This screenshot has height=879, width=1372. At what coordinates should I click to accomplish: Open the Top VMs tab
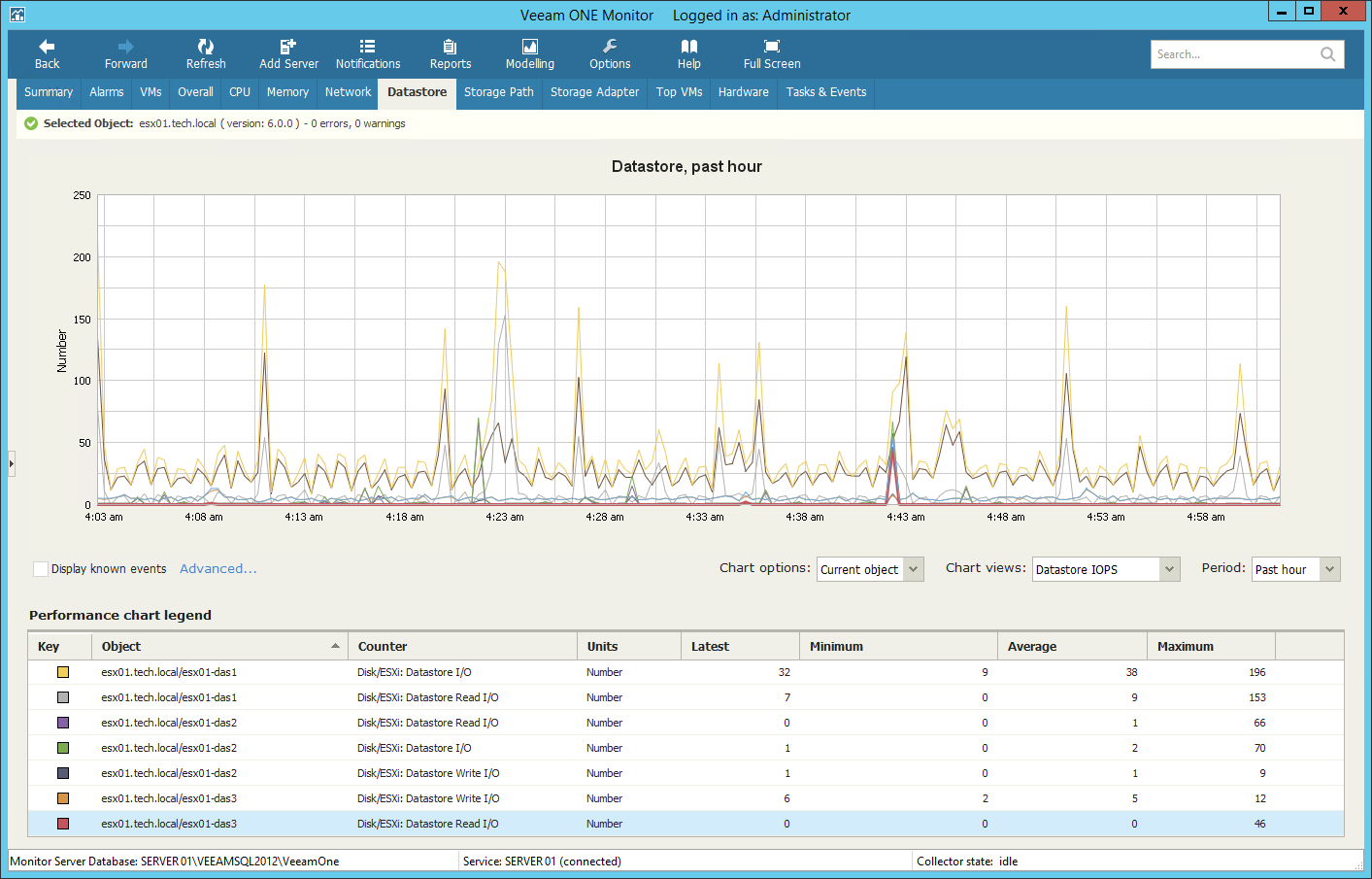(680, 92)
